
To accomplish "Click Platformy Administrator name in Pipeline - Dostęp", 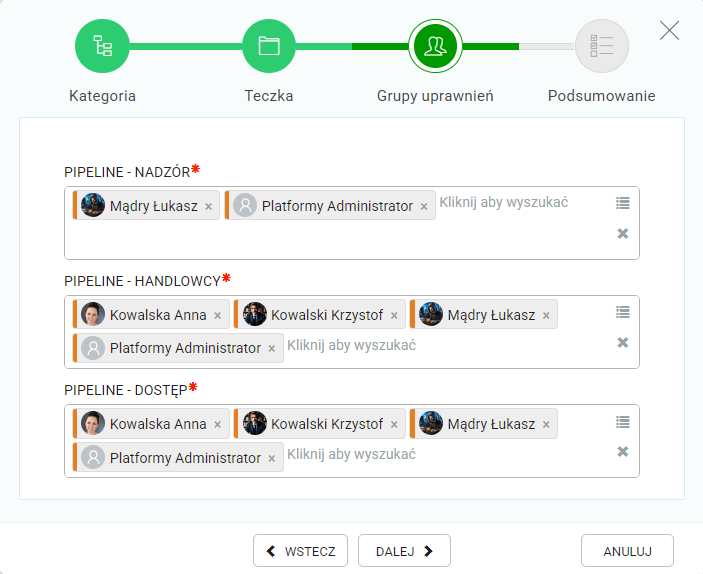I will pyautogui.click(x=186, y=458).
